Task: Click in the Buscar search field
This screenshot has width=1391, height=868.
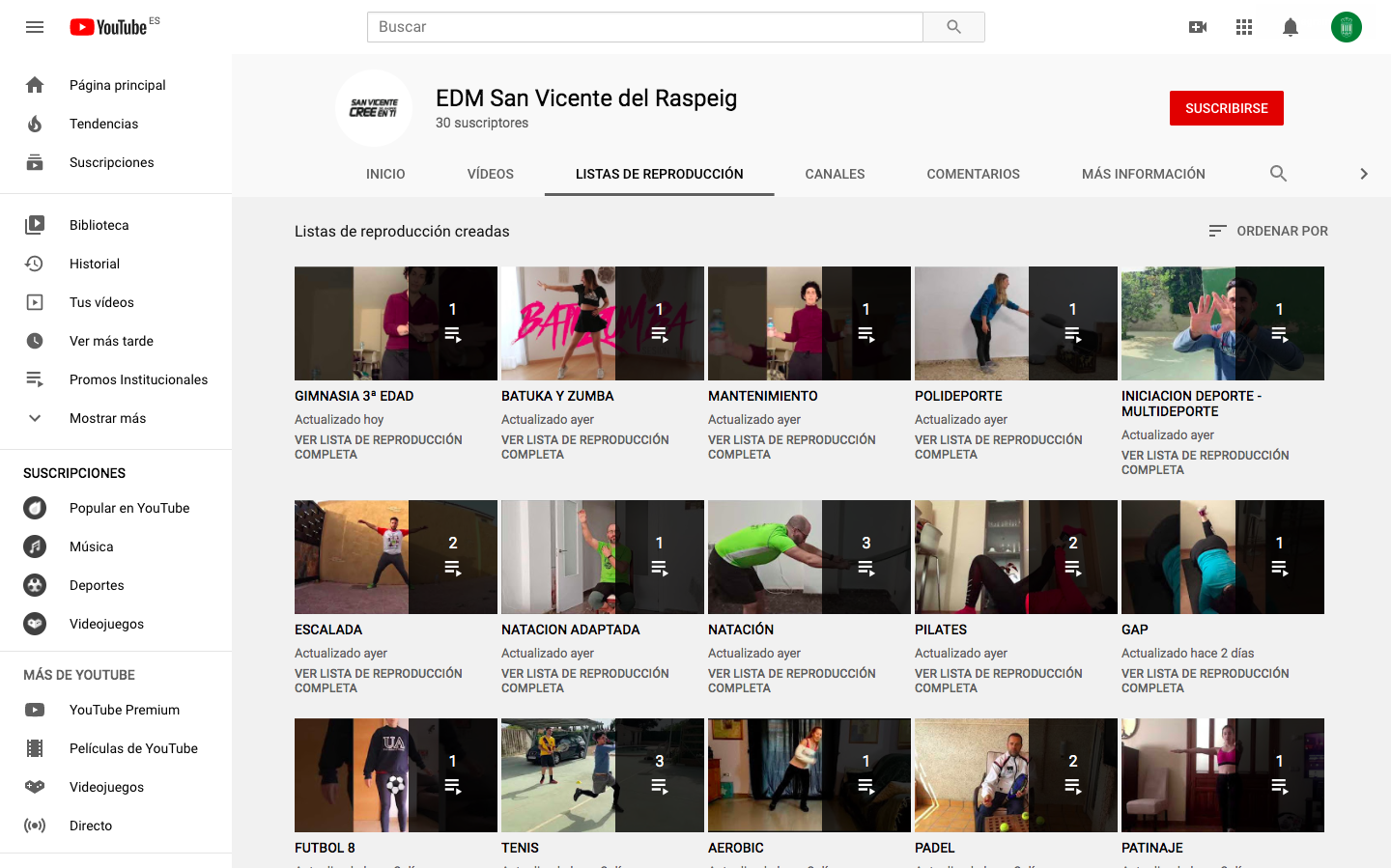Action: (x=645, y=27)
